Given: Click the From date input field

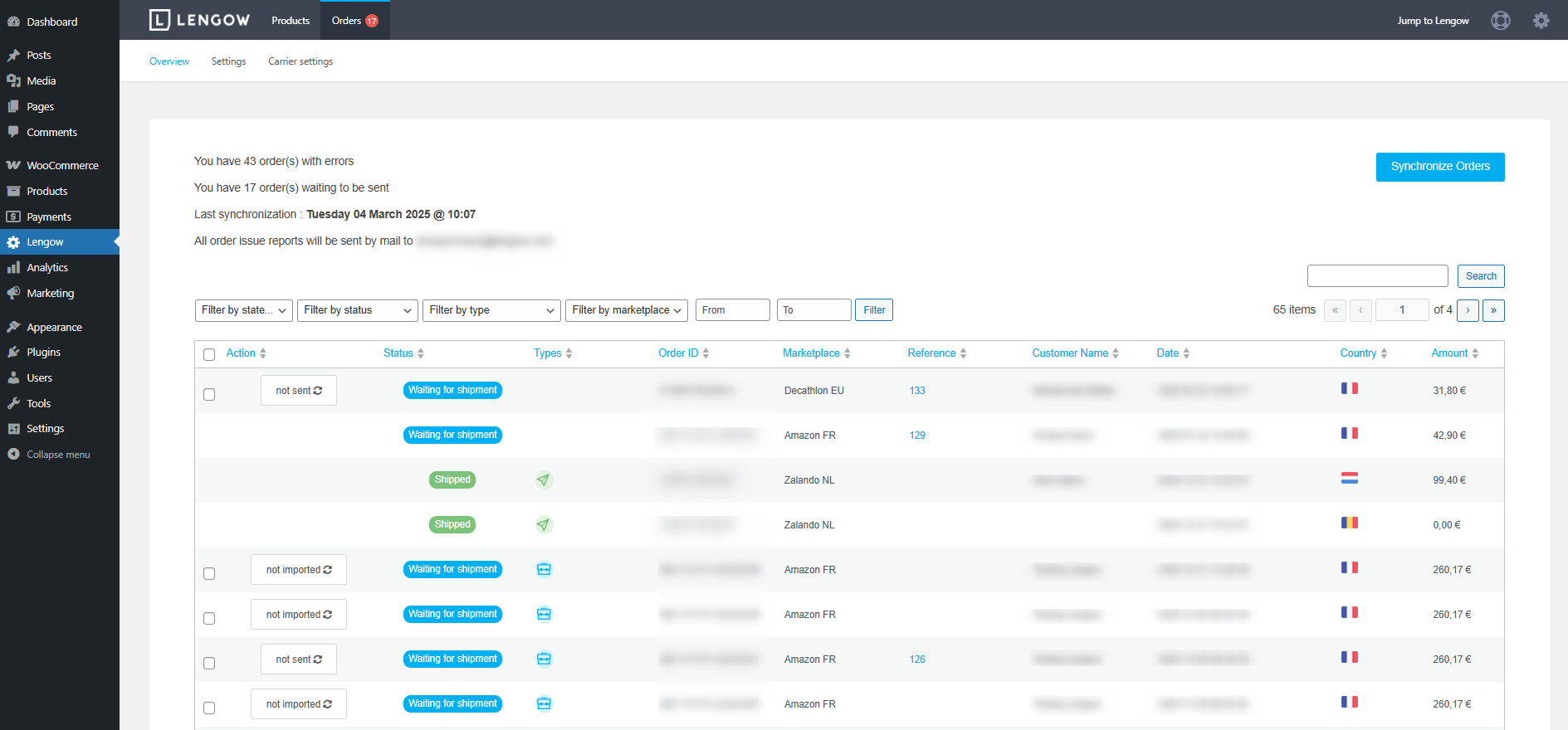Looking at the screenshot, I should (732, 310).
